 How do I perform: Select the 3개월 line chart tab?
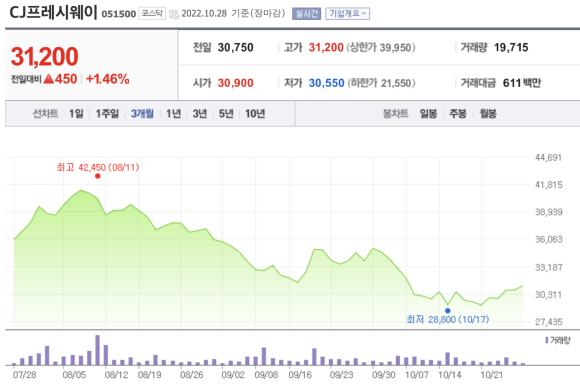coord(142,114)
